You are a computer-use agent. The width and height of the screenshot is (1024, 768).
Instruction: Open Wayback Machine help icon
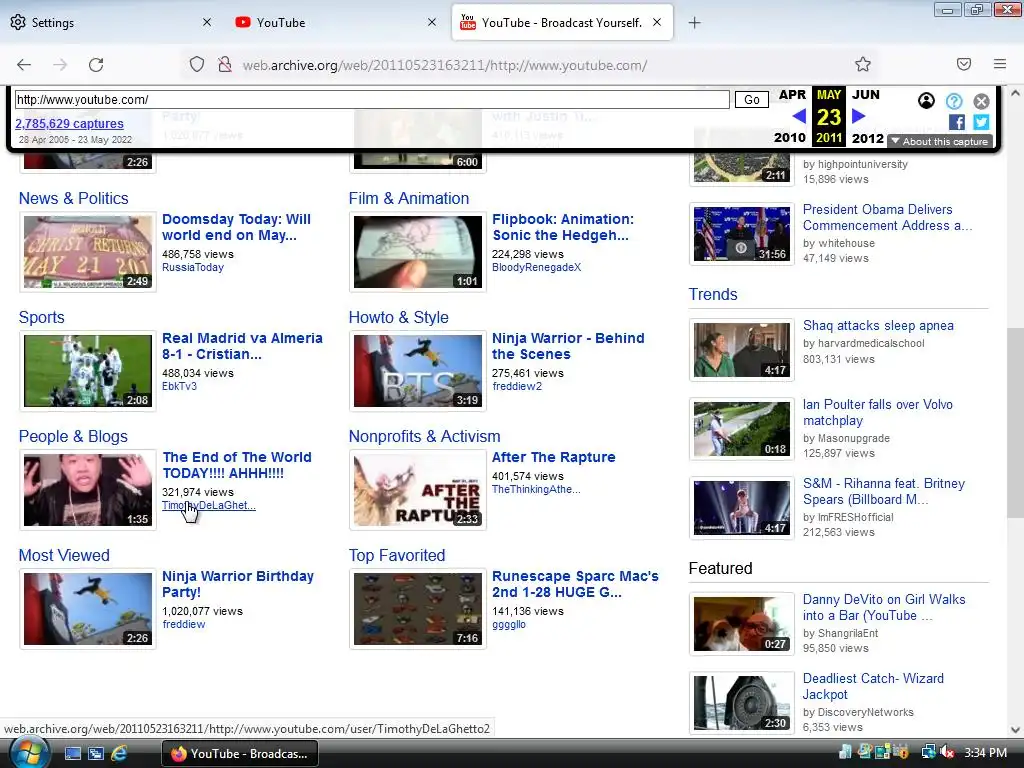coord(954,101)
